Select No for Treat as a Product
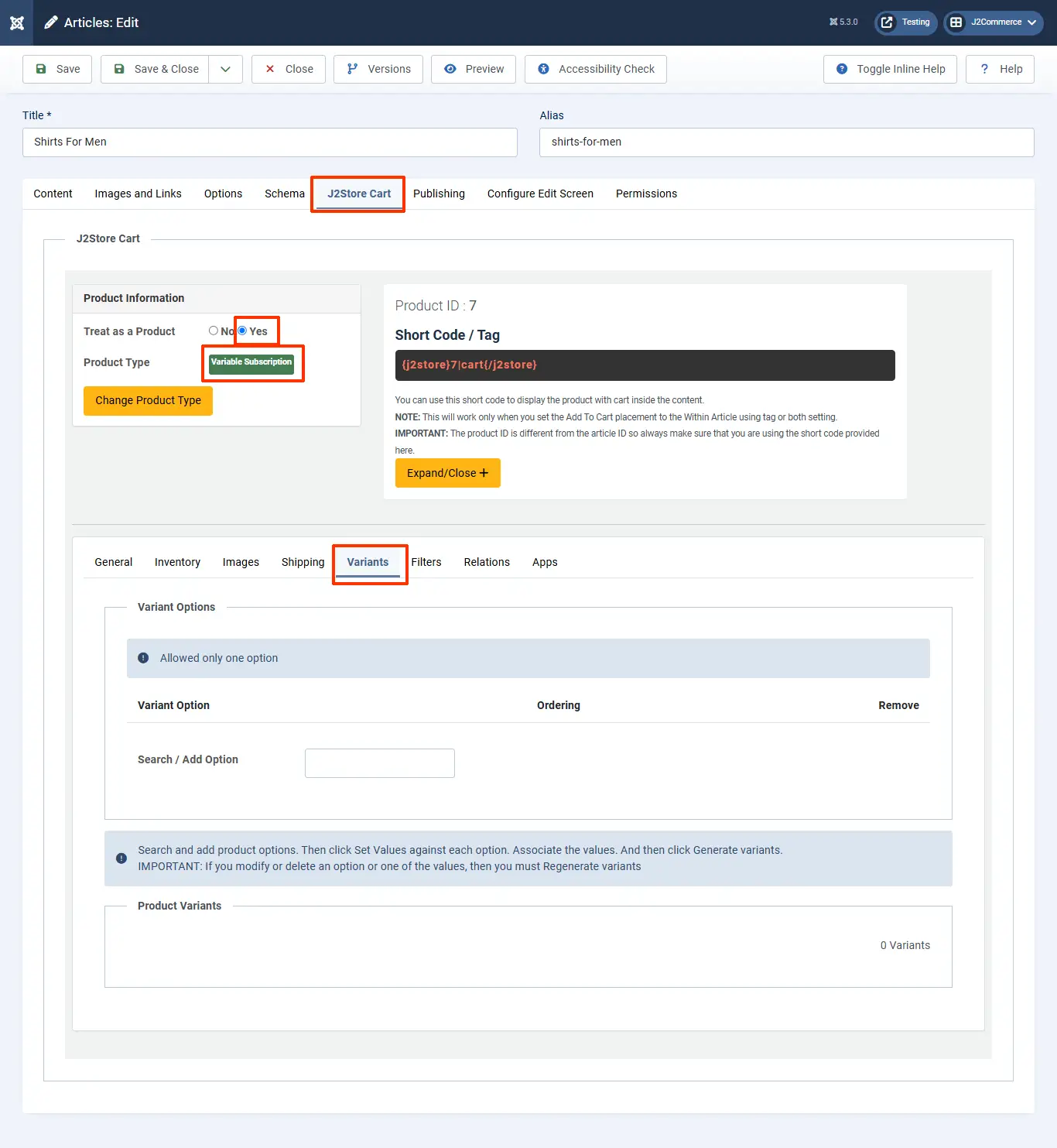The width and height of the screenshot is (1057, 1148). click(214, 331)
